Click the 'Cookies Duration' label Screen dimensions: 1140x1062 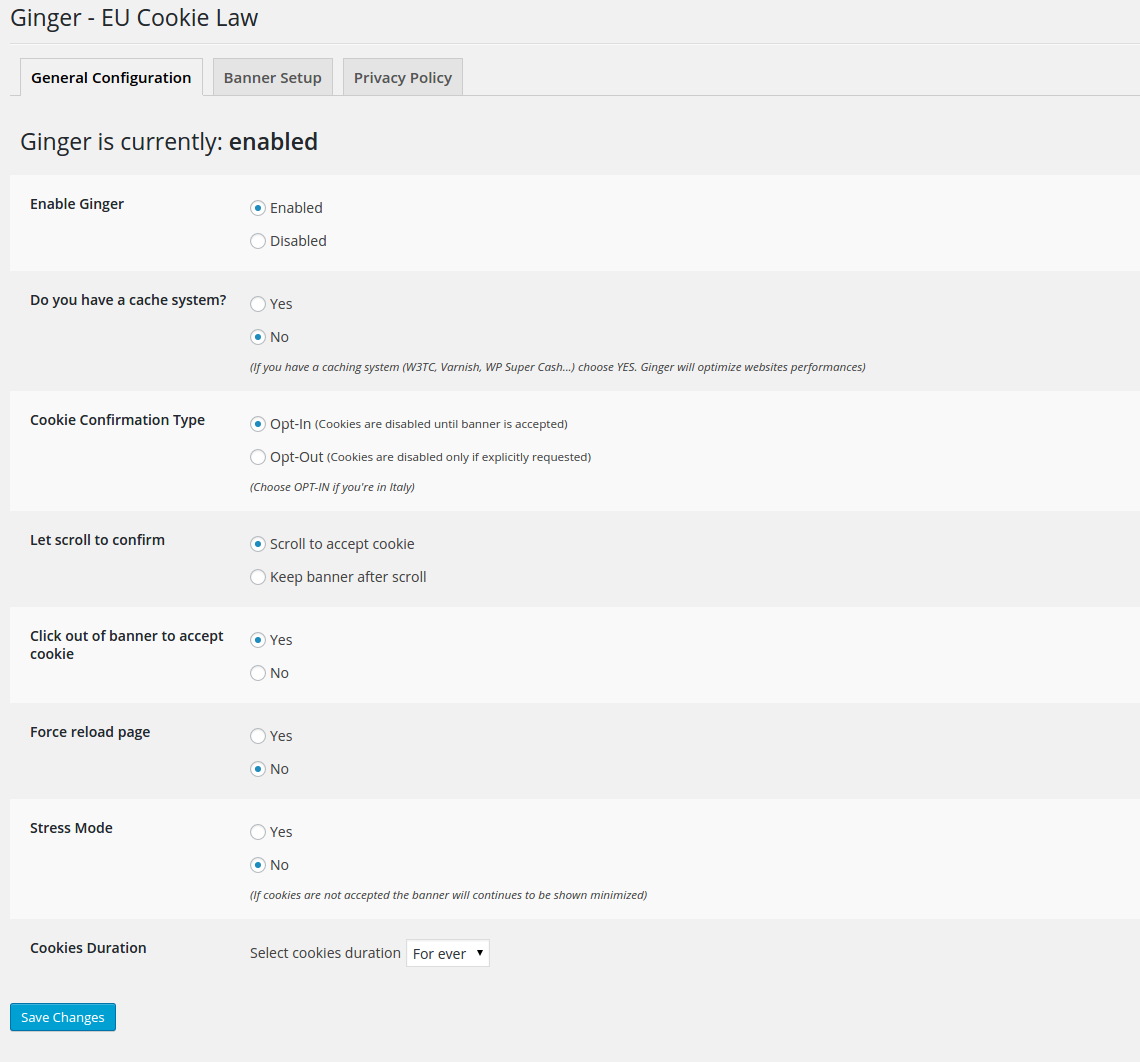[x=88, y=948]
